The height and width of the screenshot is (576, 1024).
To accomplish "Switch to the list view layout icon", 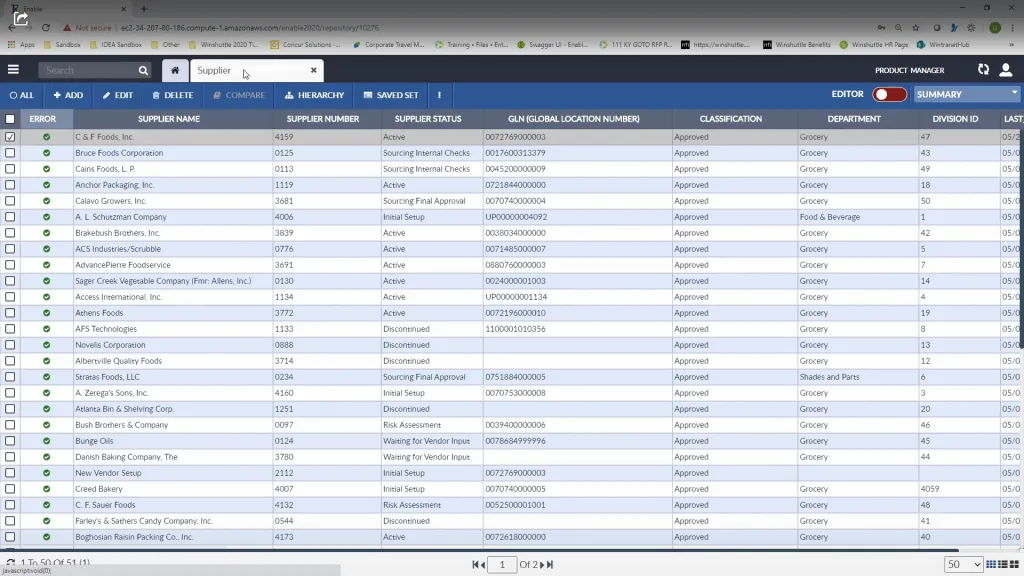I will click(x=1002, y=564).
